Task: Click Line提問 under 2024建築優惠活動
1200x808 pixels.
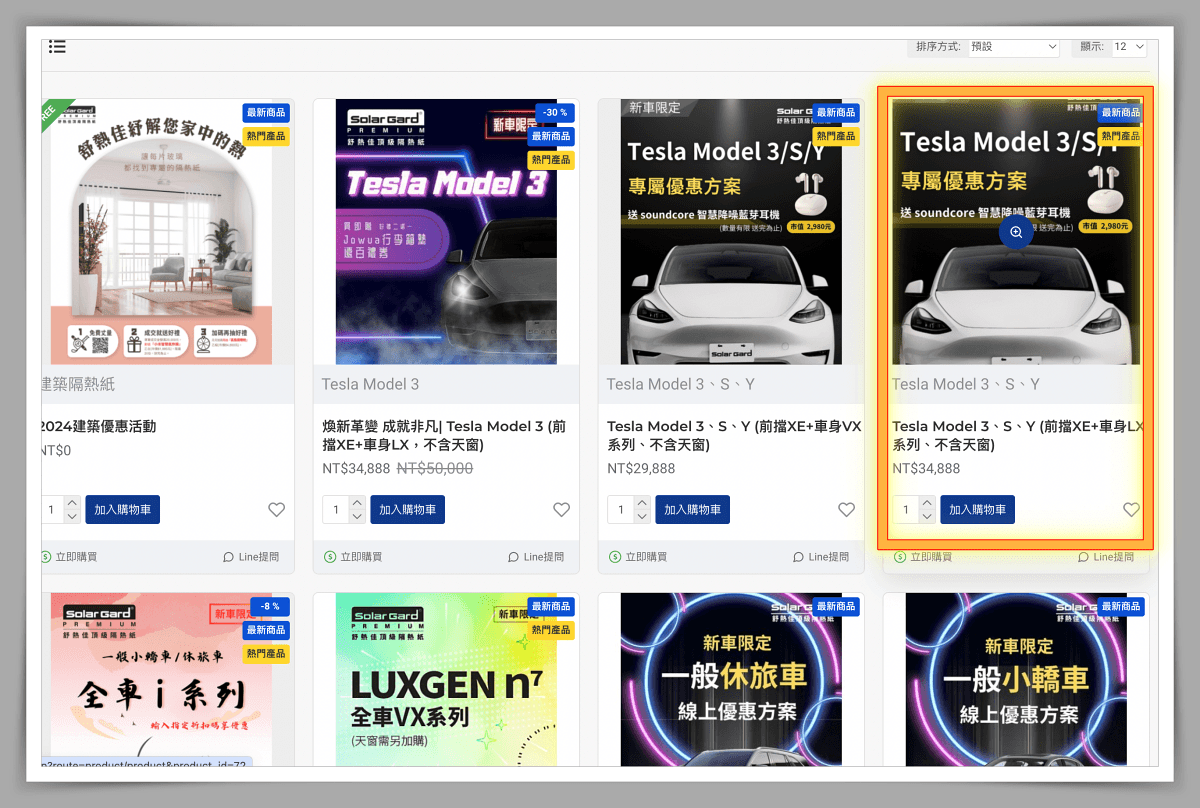Action: pyautogui.click(x=251, y=557)
